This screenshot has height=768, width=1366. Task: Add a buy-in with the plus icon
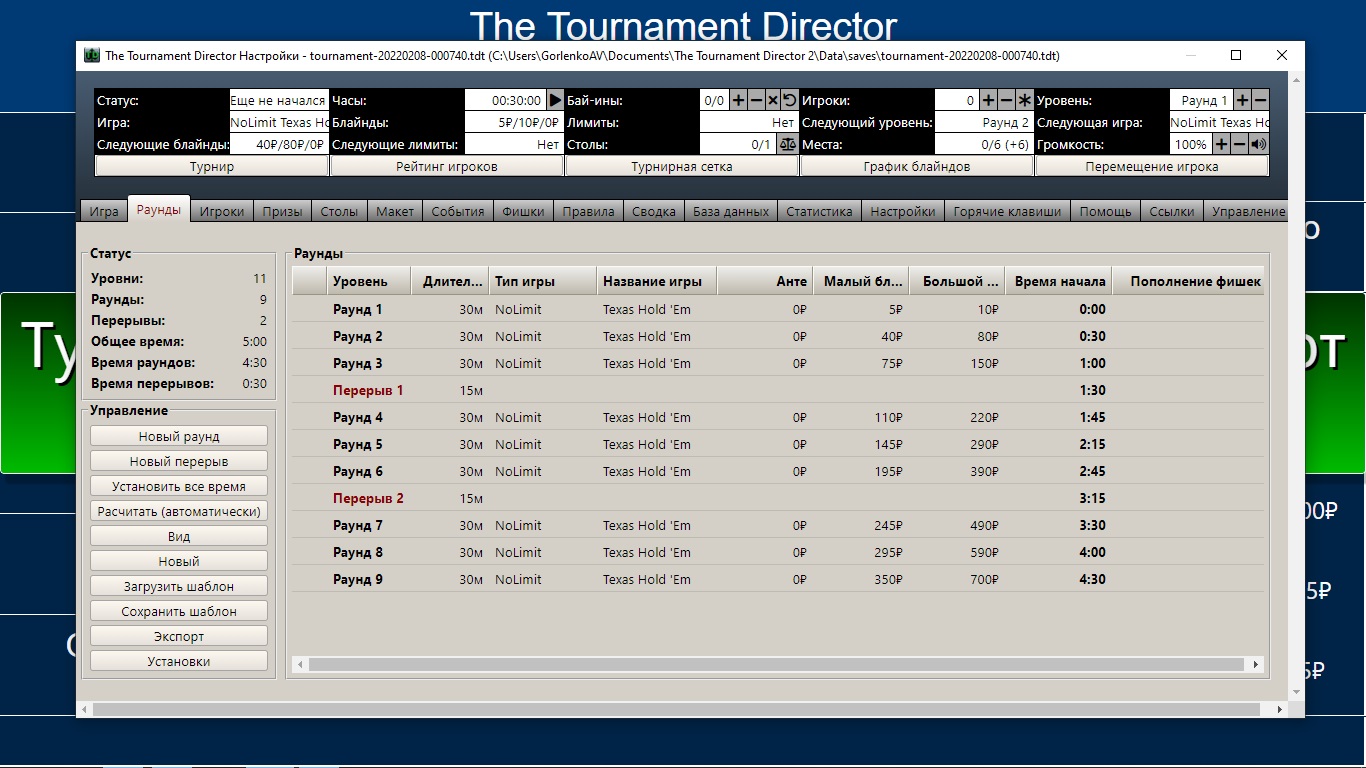click(x=739, y=100)
